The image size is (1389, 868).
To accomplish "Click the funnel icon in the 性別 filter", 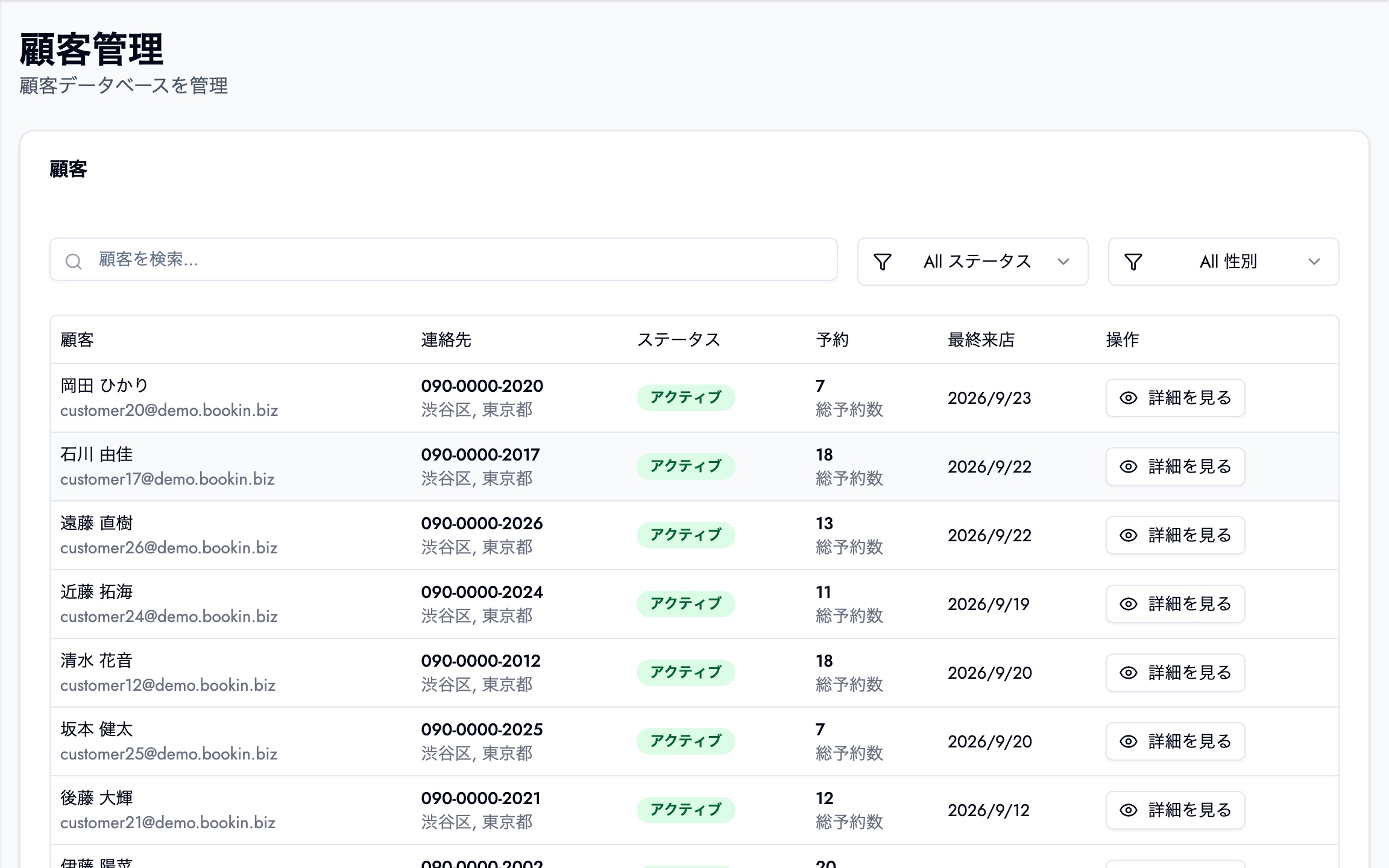I will pyautogui.click(x=1133, y=262).
